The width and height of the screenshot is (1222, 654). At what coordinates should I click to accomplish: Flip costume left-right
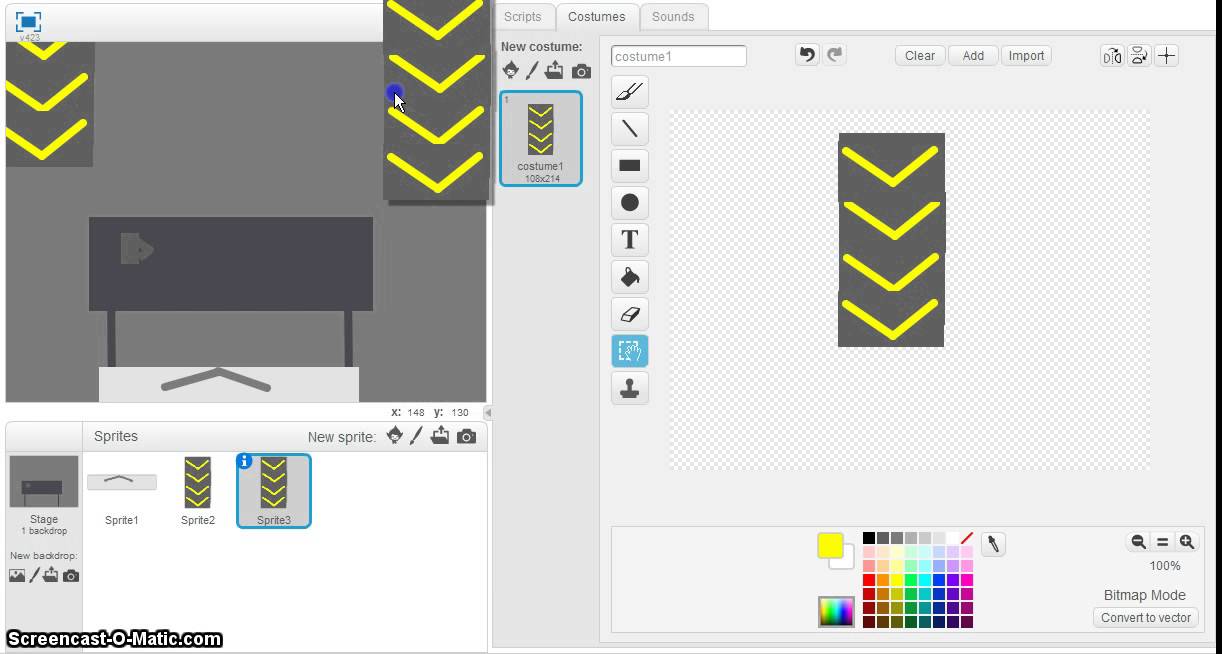(1112, 56)
